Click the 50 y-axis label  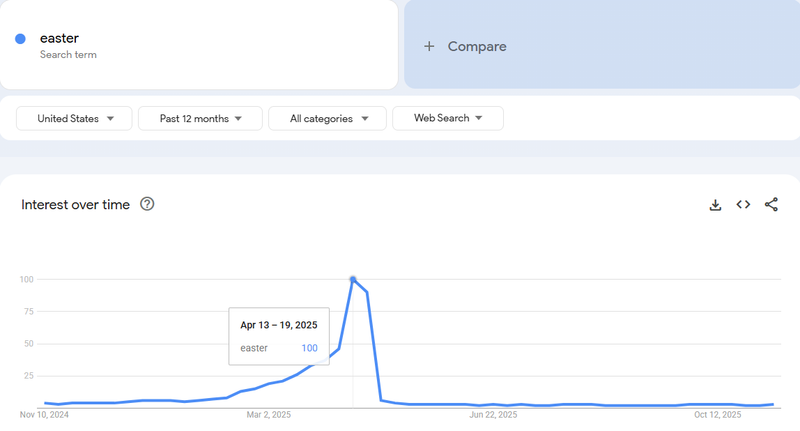tap(29, 344)
